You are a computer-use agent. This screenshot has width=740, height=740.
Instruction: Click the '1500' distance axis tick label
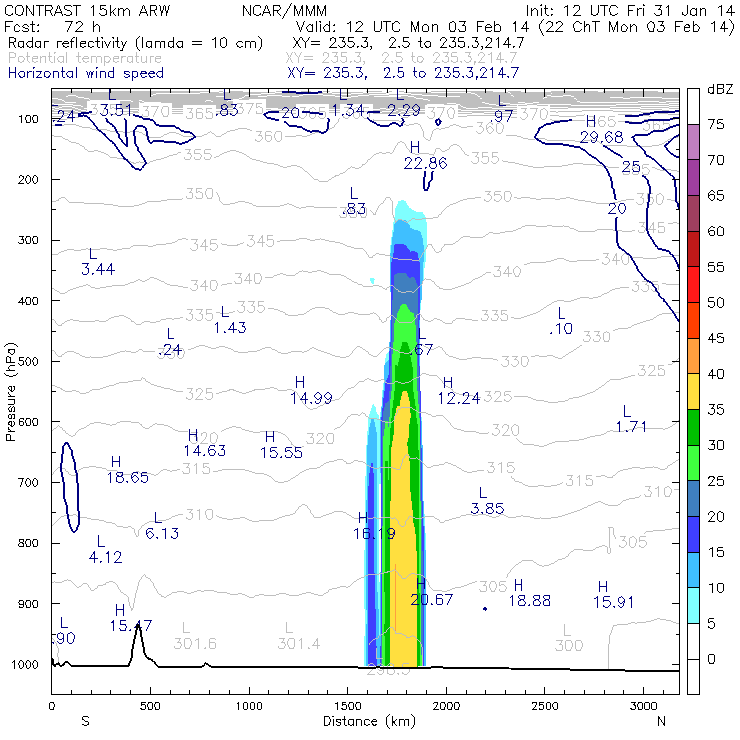(347, 706)
